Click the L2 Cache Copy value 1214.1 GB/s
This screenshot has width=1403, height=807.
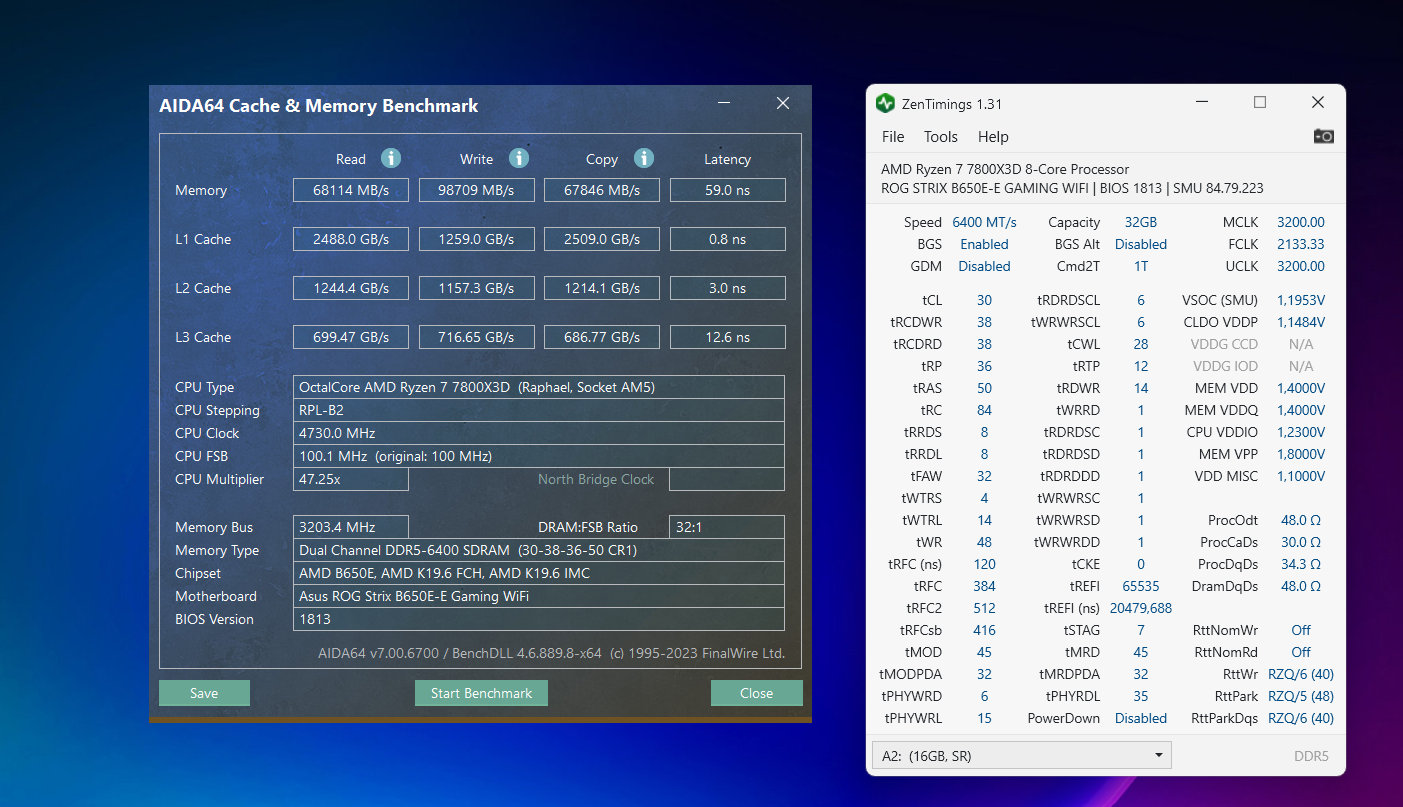[x=602, y=288]
